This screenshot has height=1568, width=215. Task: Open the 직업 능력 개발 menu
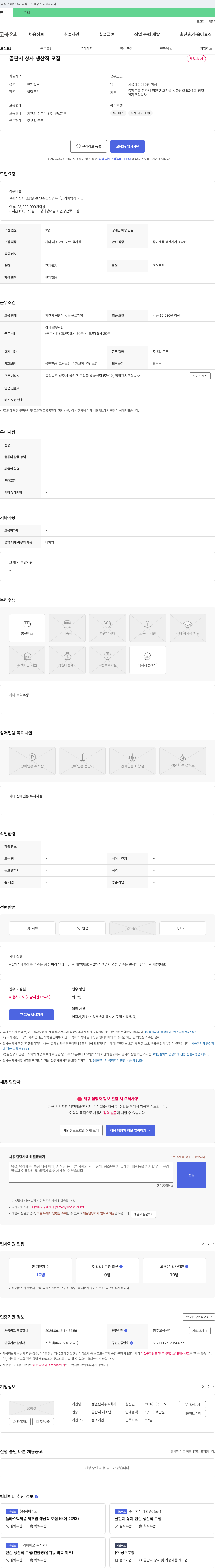click(147, 35)
